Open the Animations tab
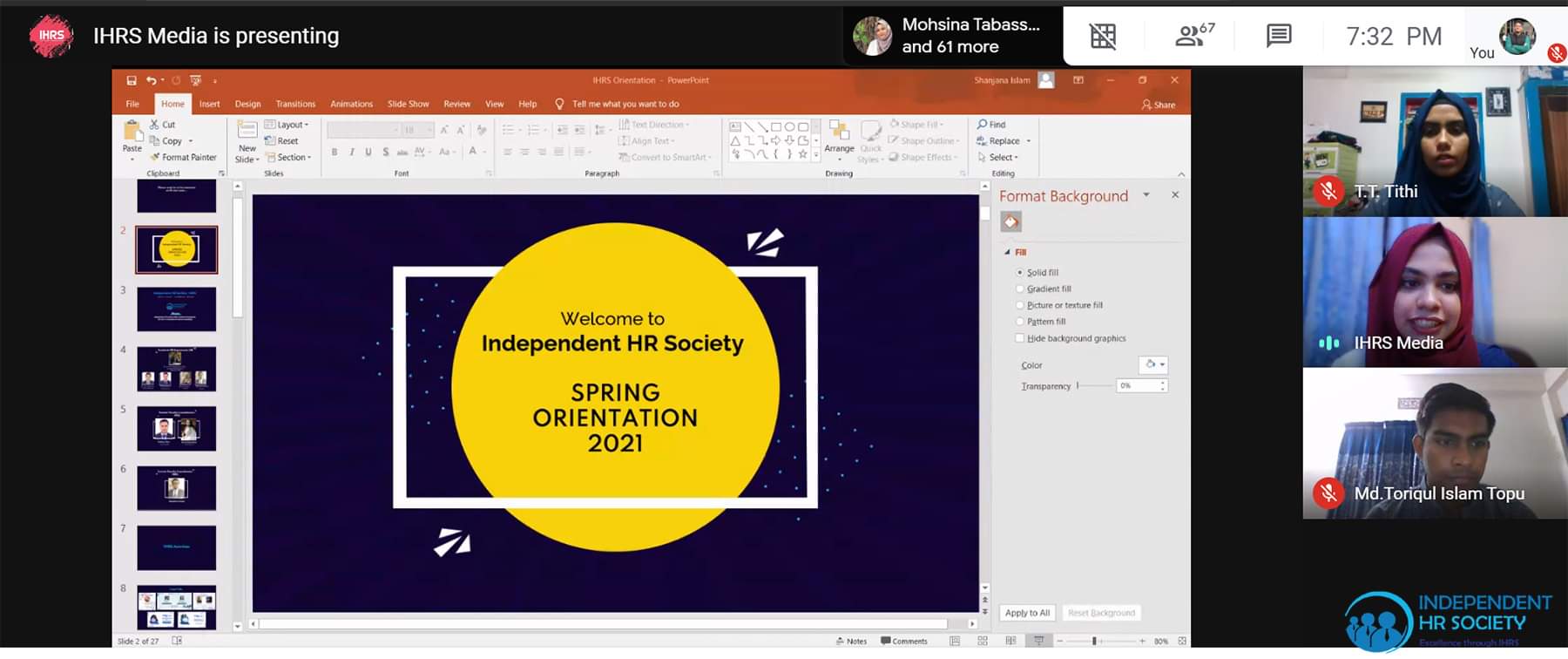The height and width of the screenshot is (659, 1568). pyautogui.click(x=351, y=104)
